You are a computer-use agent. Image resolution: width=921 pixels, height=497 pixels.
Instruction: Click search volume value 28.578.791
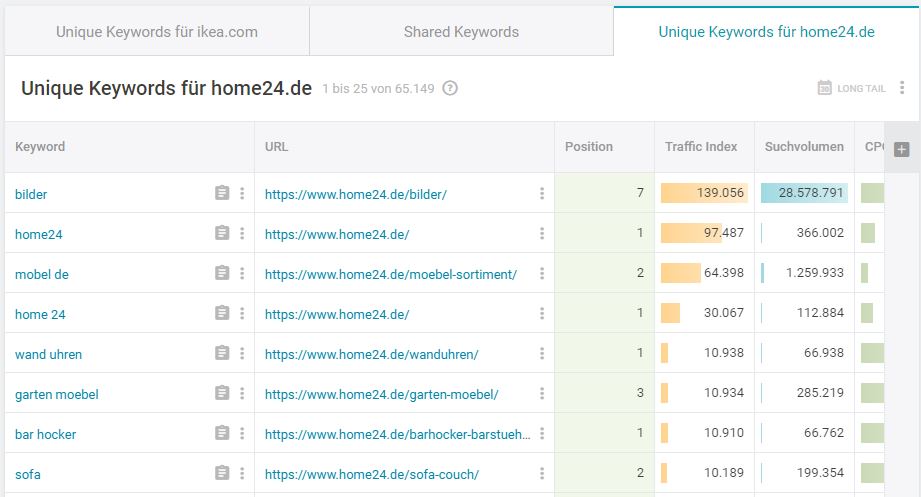click(x=811, y=193)
